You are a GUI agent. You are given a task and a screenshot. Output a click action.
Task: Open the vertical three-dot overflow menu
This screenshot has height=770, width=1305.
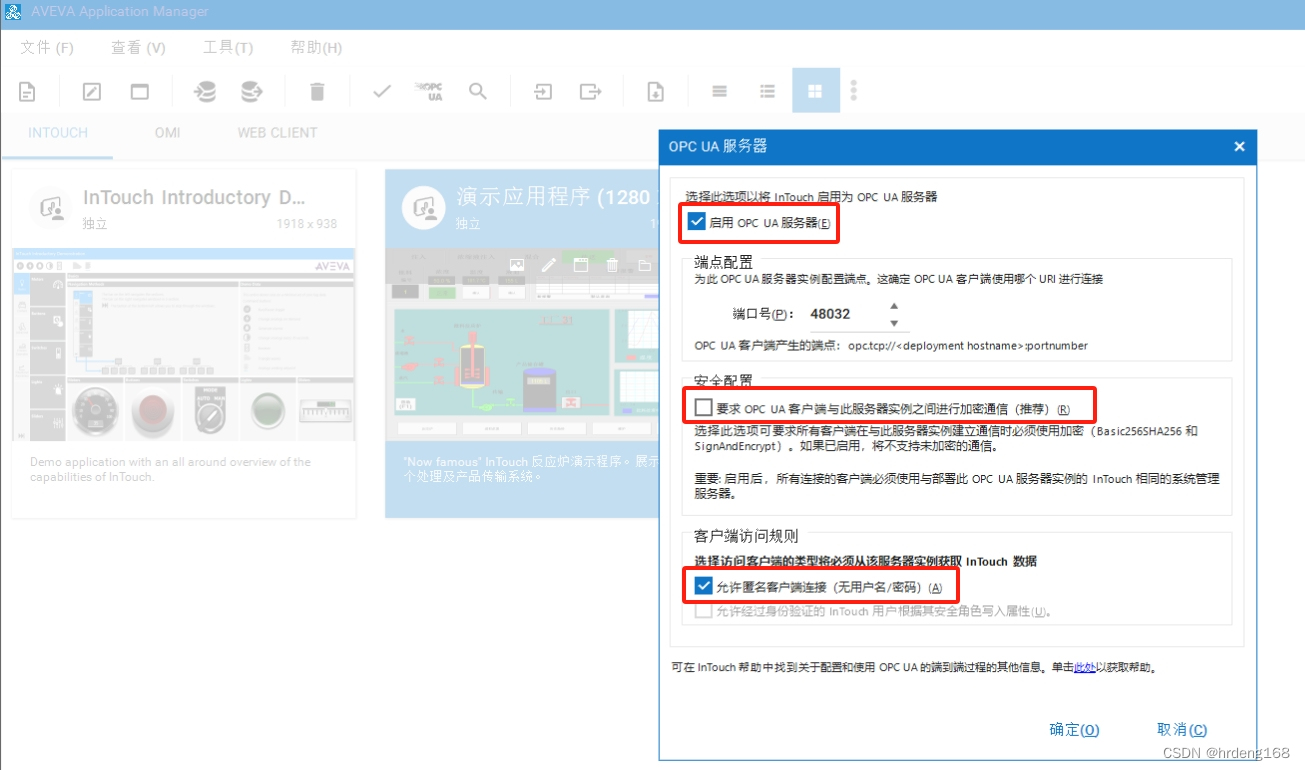[853, 91]
